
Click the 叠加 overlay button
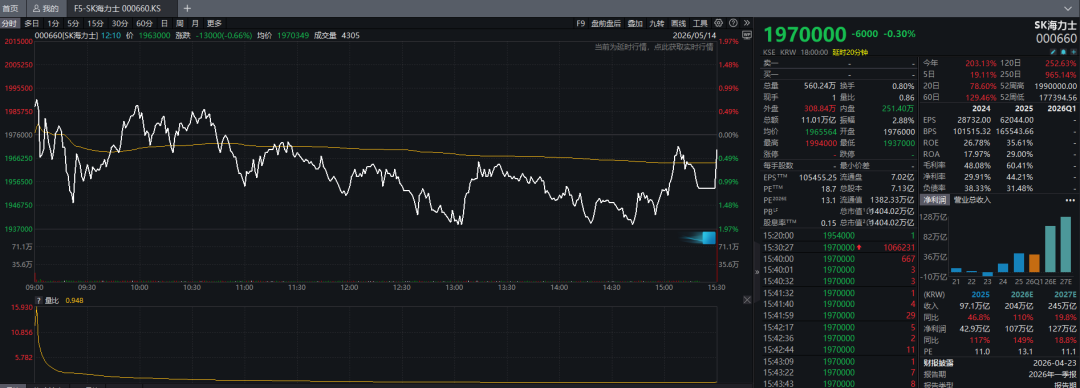pyautogui.click(x=635, y=23)
